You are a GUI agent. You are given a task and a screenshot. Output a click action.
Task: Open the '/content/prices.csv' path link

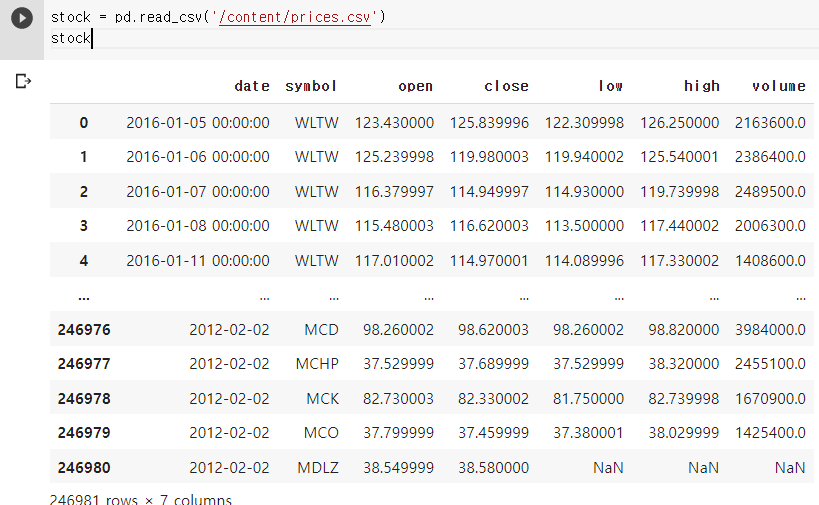(295, 17)
